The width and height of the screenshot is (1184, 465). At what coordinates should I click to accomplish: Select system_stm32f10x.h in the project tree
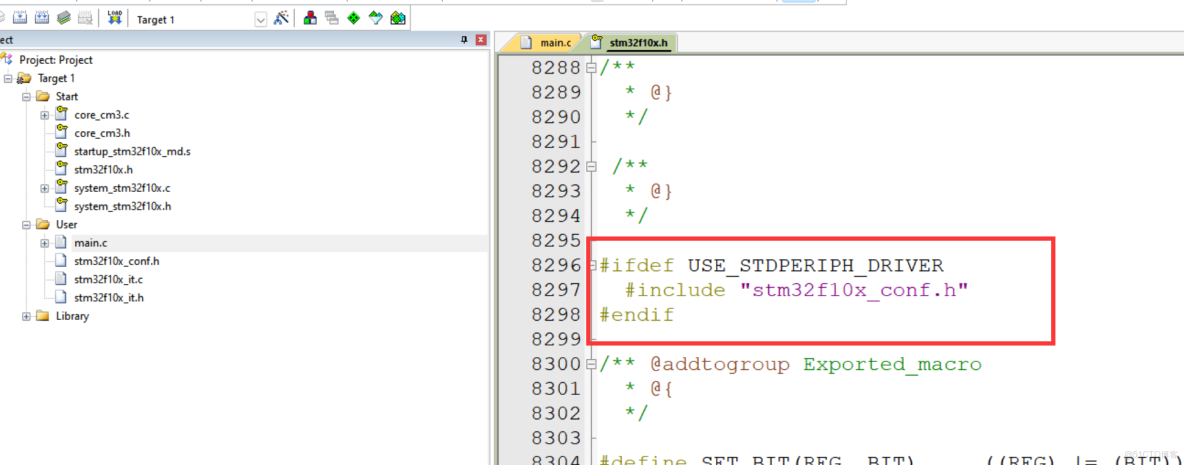122,206
